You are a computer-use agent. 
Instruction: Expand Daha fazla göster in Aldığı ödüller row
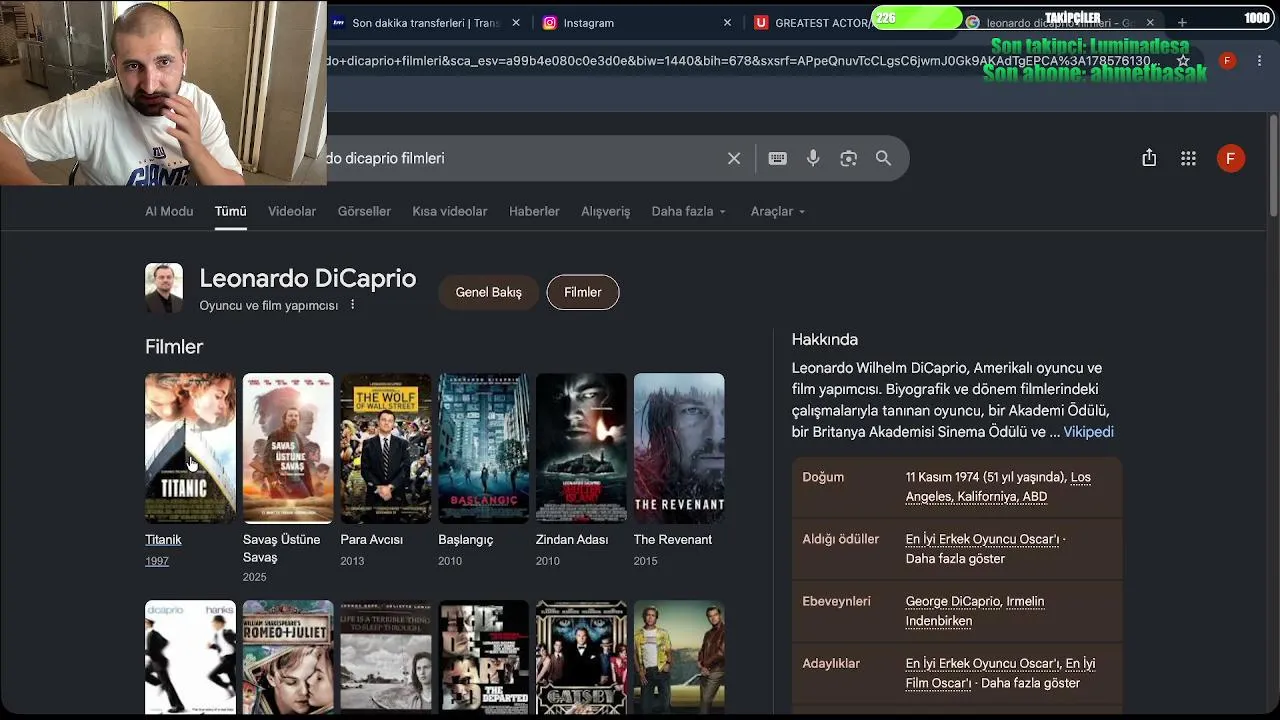click(x=955, y=558)
